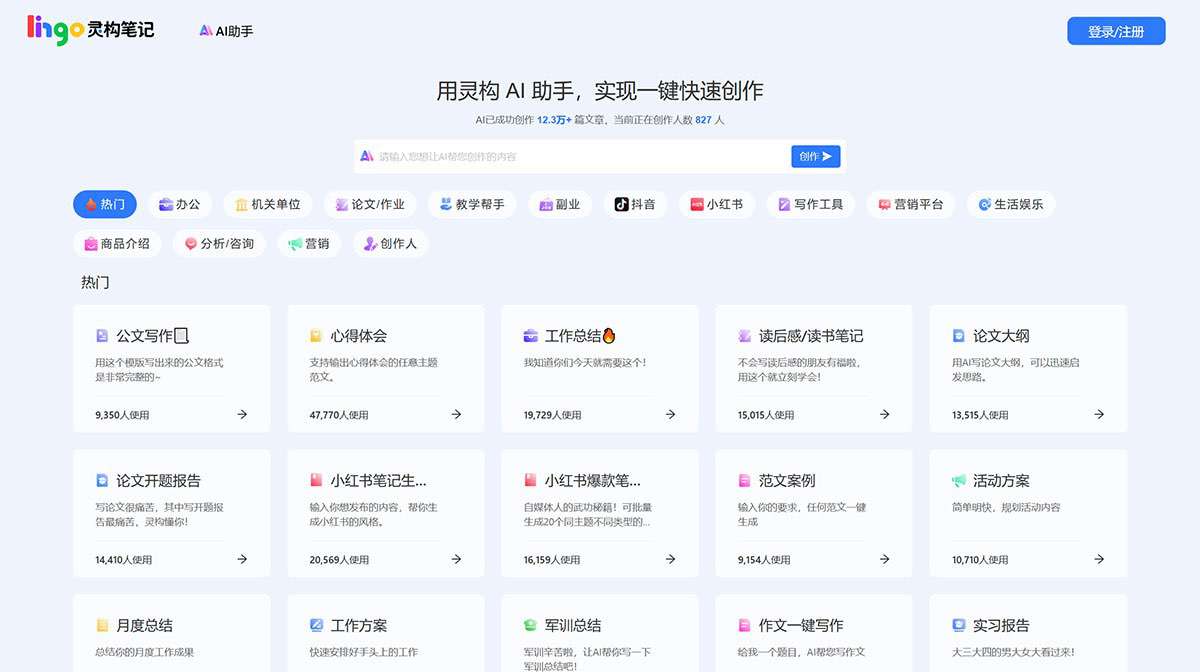Select the 教学帮手 category tab
1200x672 pixels.
coord(472,204)
